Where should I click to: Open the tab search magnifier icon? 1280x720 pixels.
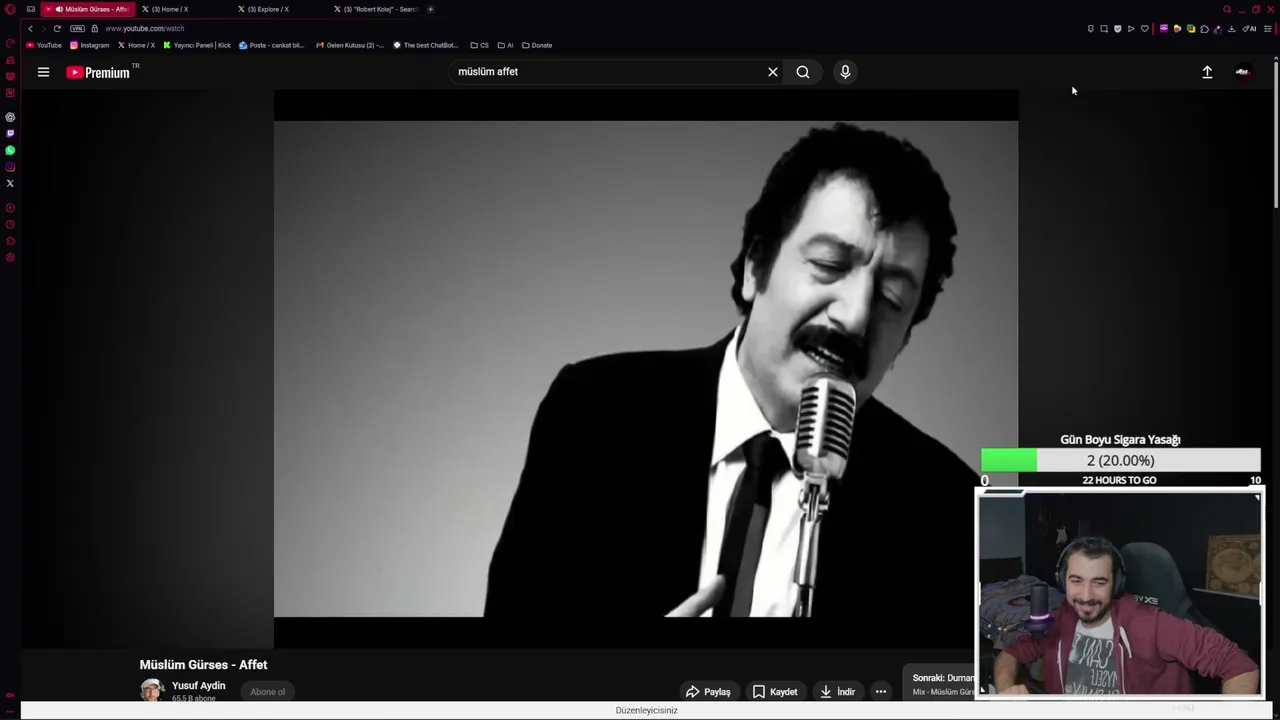click(1227, 9)
